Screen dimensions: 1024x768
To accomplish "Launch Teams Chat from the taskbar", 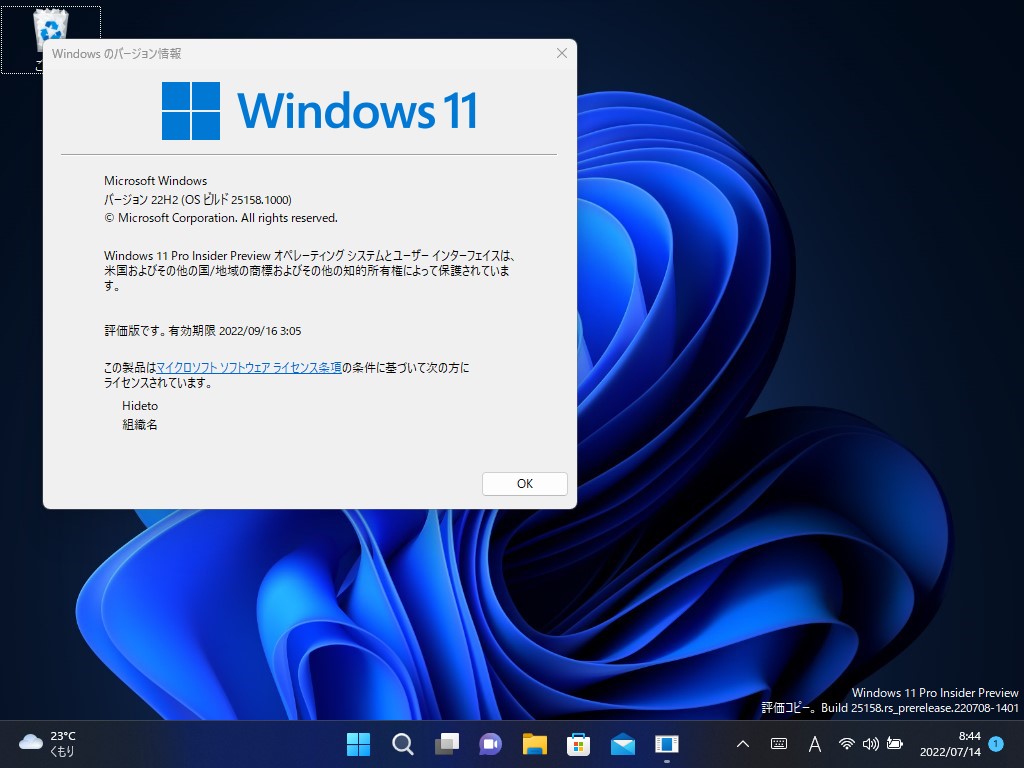I will [x=490, y=744].
